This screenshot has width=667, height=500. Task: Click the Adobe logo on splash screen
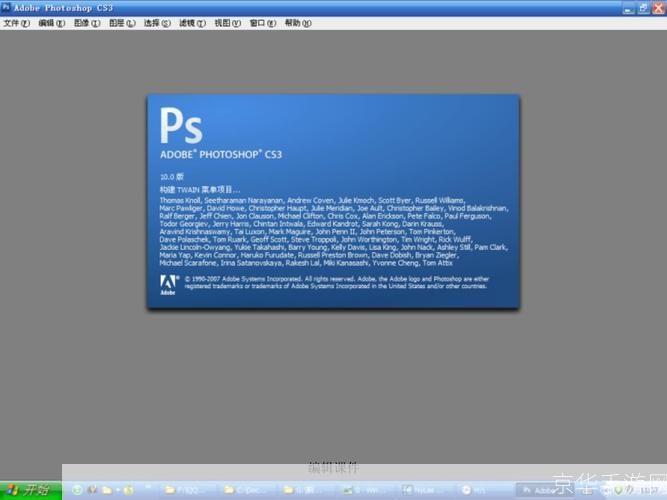[x=168, y=285]
